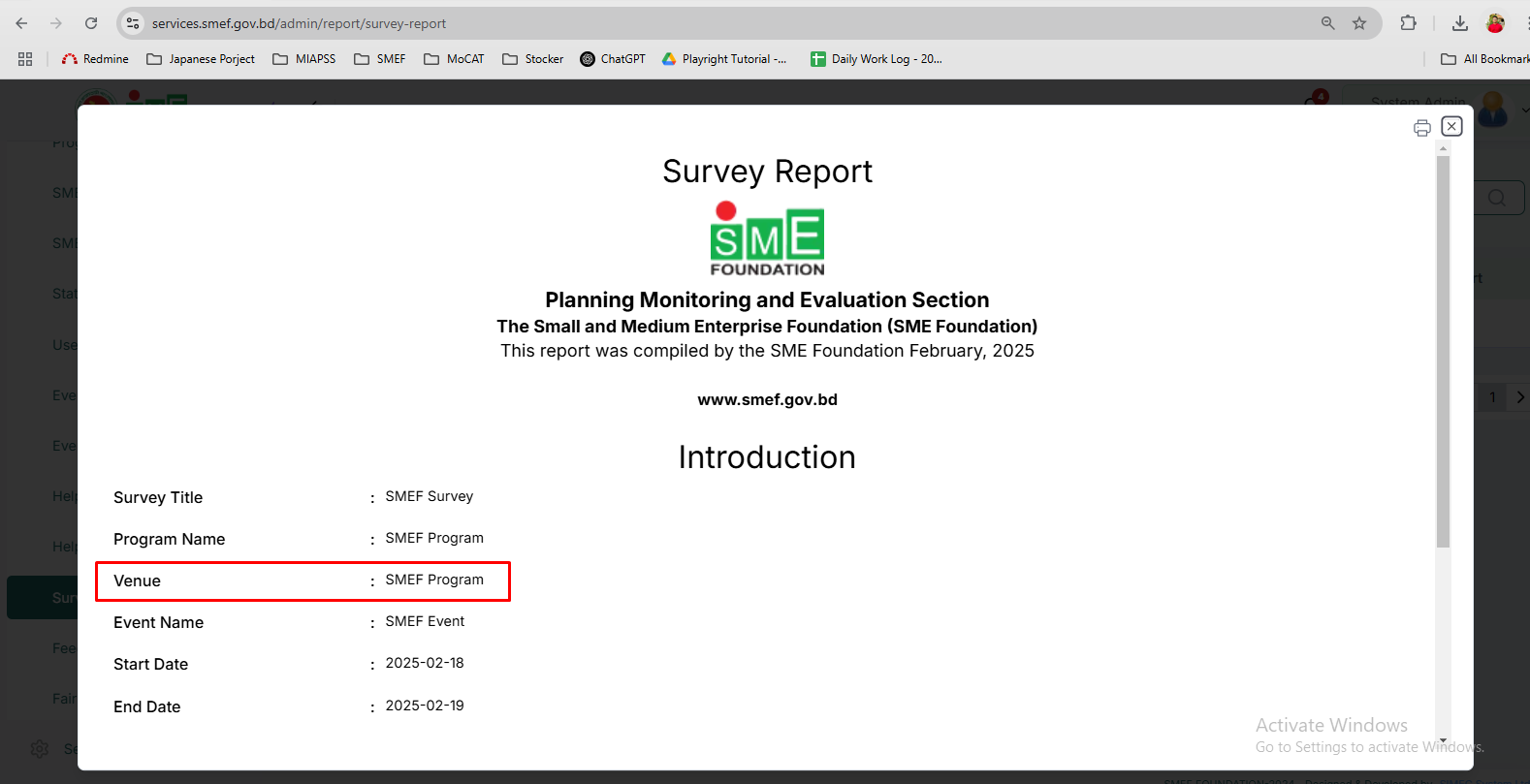
Task: Open the Playwright Tutorial bookmark
Action: tap(724, 59)
